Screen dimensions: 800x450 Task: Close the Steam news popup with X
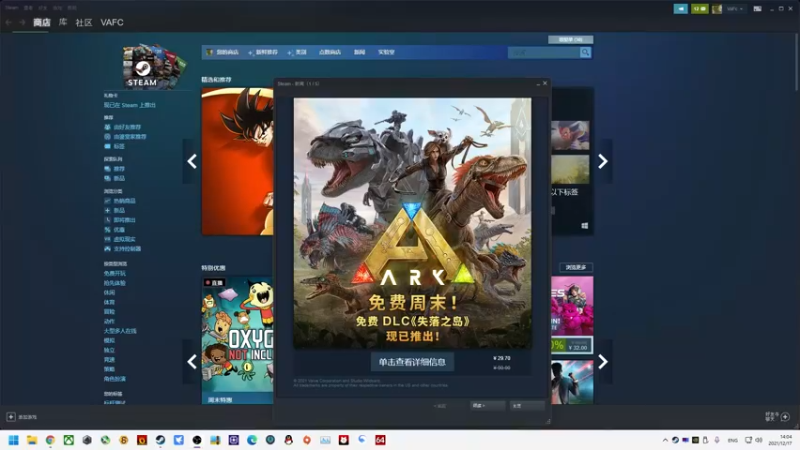coord(545,83)
